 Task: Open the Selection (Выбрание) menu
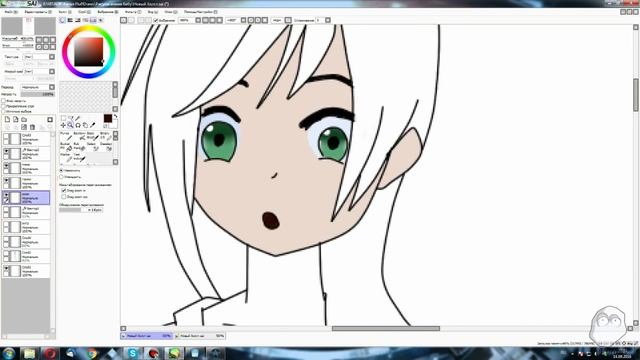coord(108,12)
